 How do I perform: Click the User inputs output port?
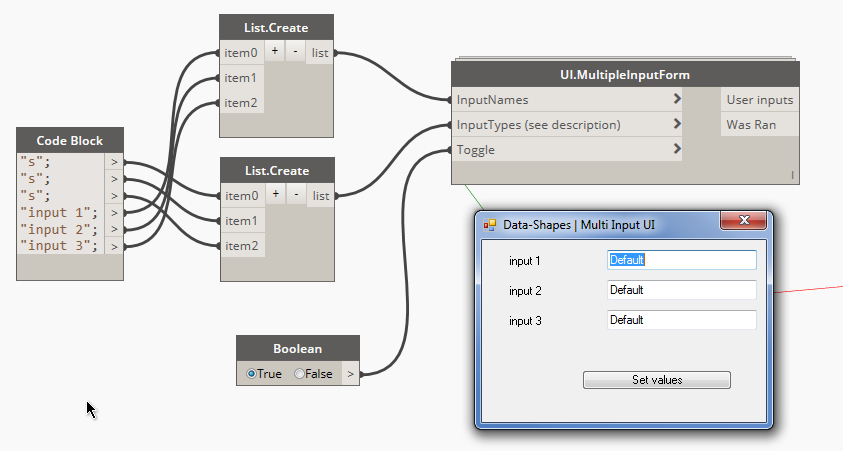click(760, 99)
